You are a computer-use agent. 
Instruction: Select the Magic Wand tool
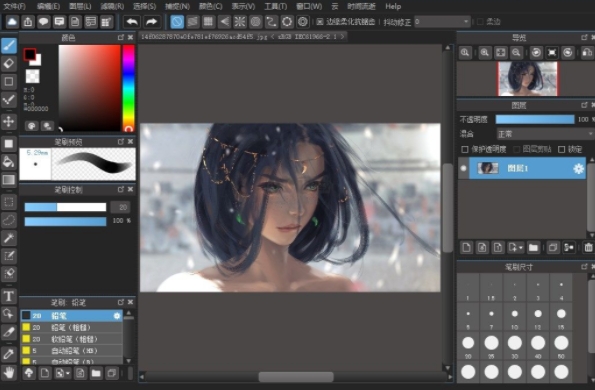tap(9, 238)
